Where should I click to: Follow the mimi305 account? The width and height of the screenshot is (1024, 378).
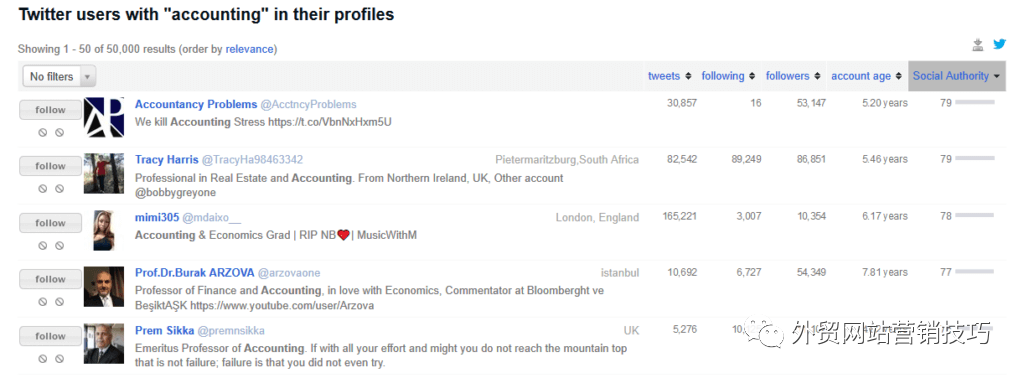(51, 223)
